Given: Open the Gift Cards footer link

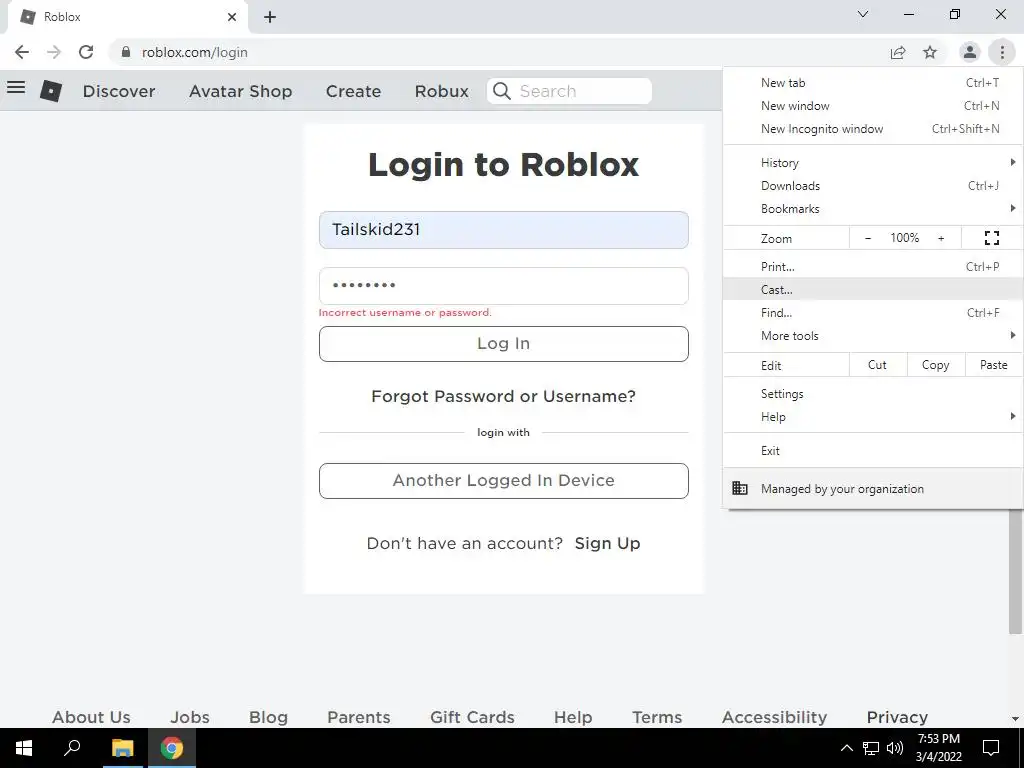Looking at the screenshot, I should coord(472,717).
